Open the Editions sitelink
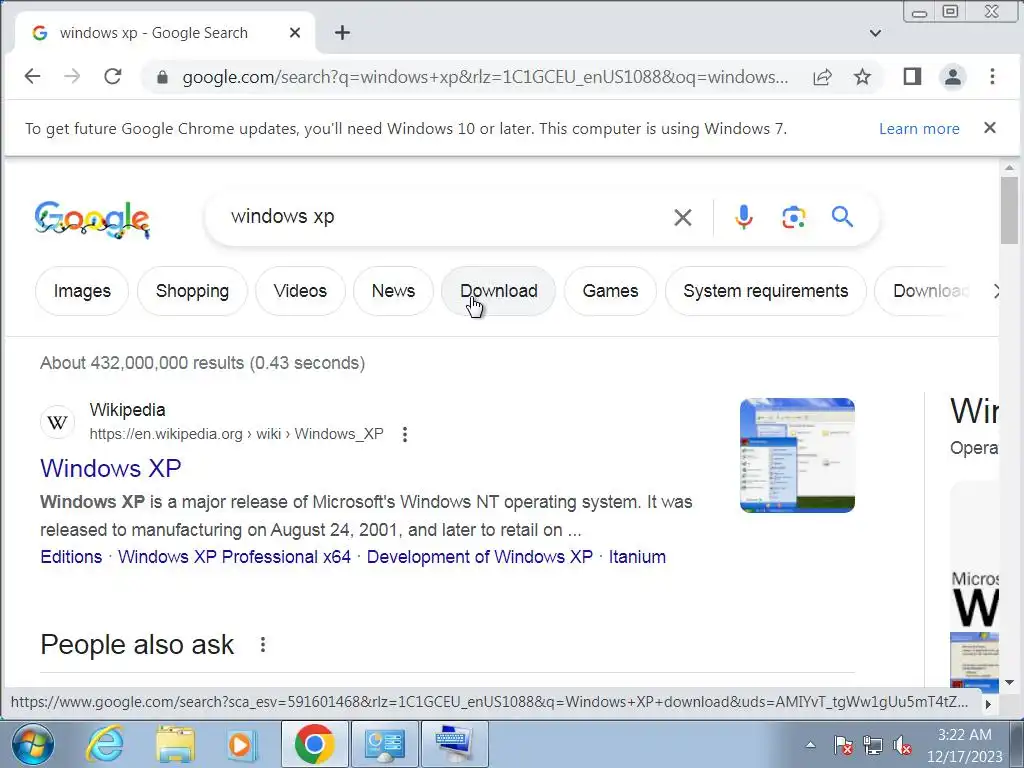 tap(71, 557)
